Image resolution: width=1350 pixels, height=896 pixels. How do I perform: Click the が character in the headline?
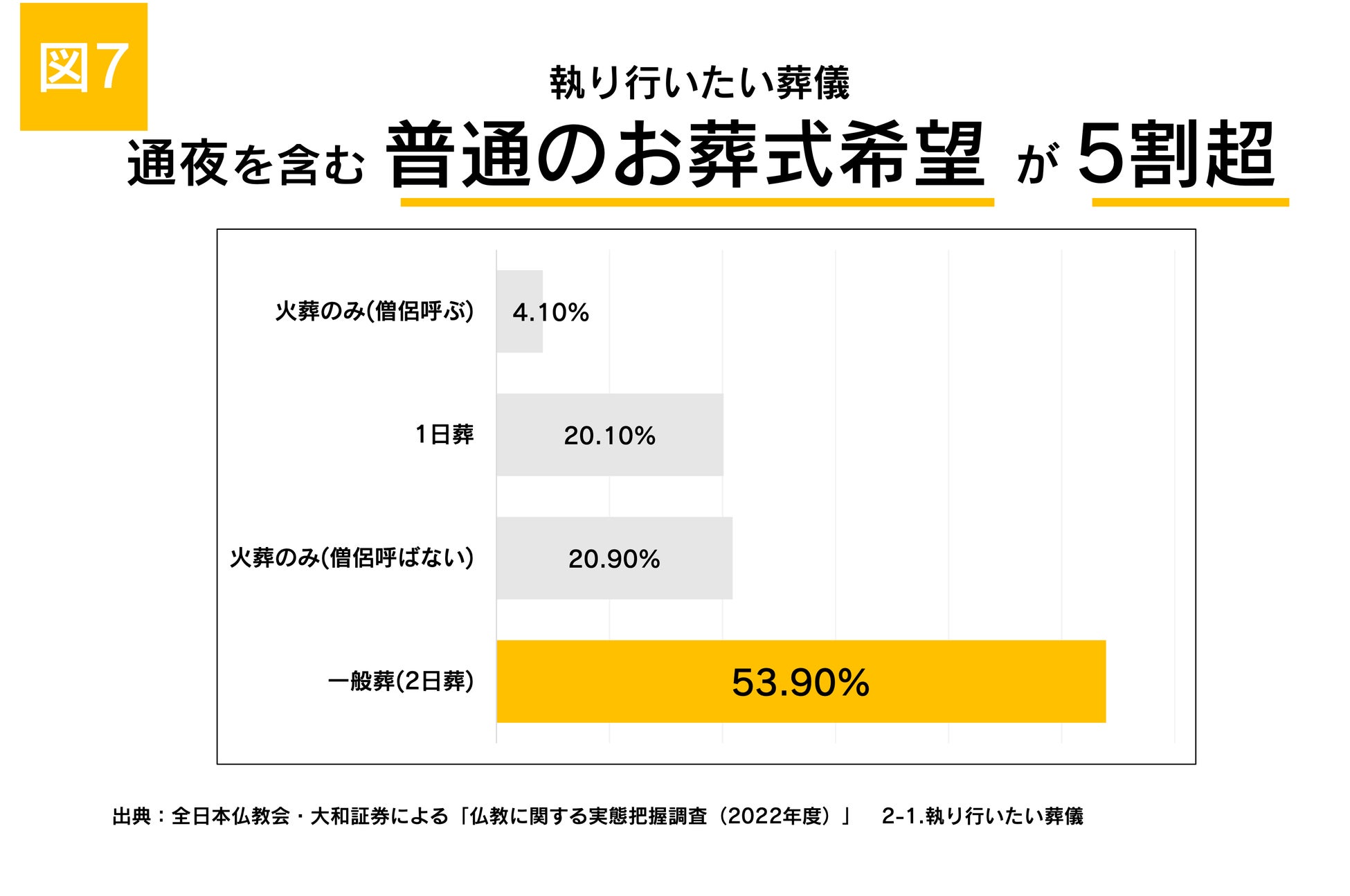click(1037, 163)
